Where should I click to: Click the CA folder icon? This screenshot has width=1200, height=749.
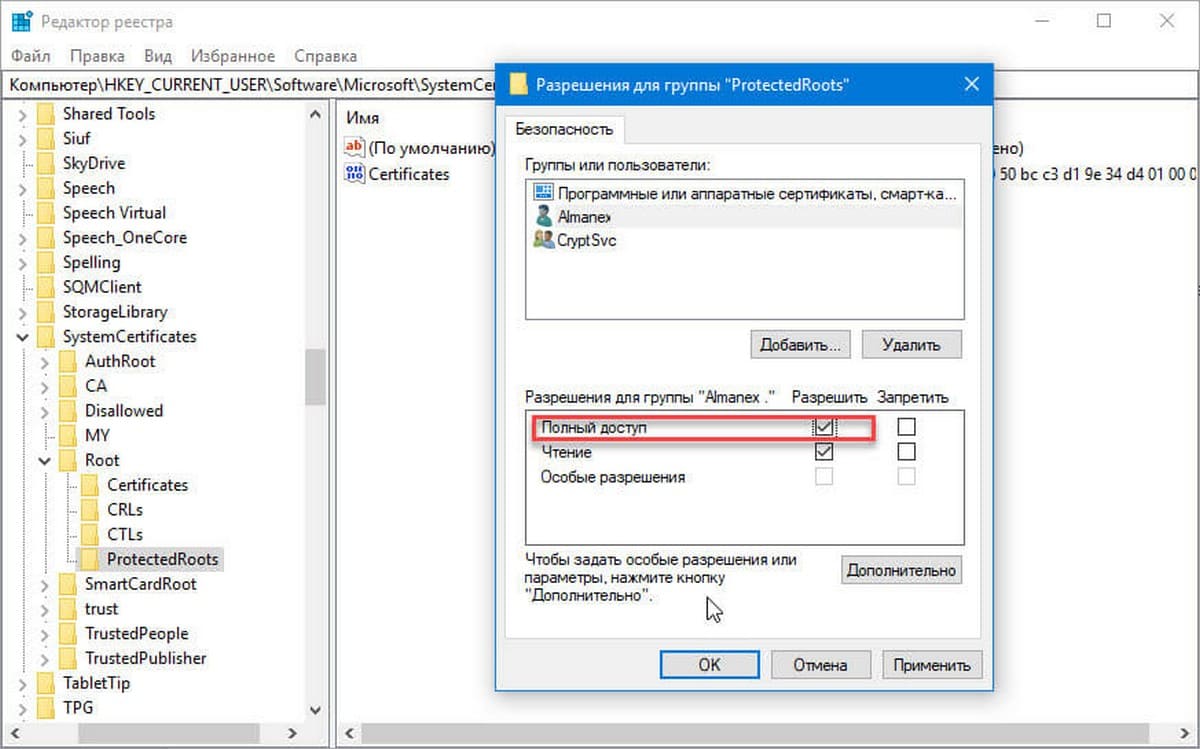click(x=67, y=386)
